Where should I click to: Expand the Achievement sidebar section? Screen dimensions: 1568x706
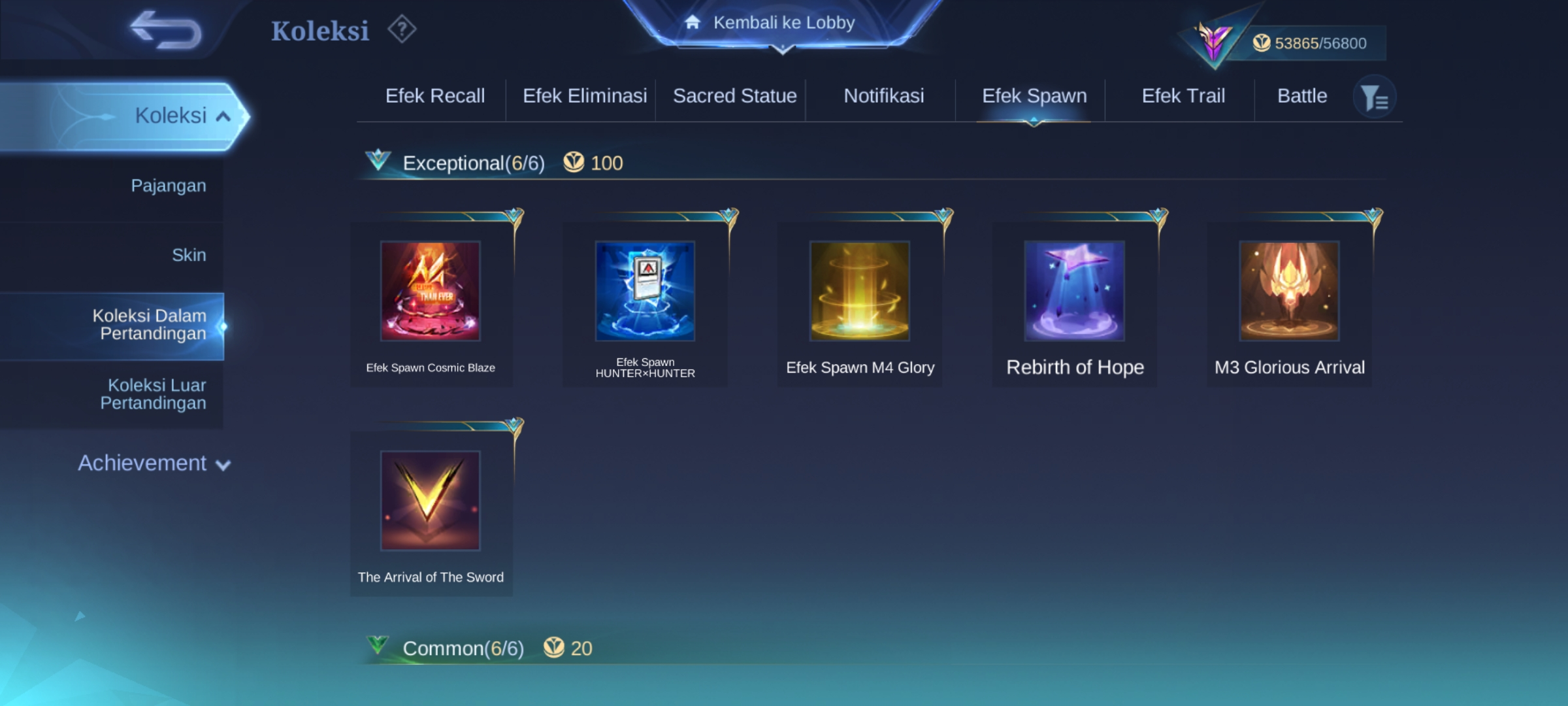click(154, 463)
